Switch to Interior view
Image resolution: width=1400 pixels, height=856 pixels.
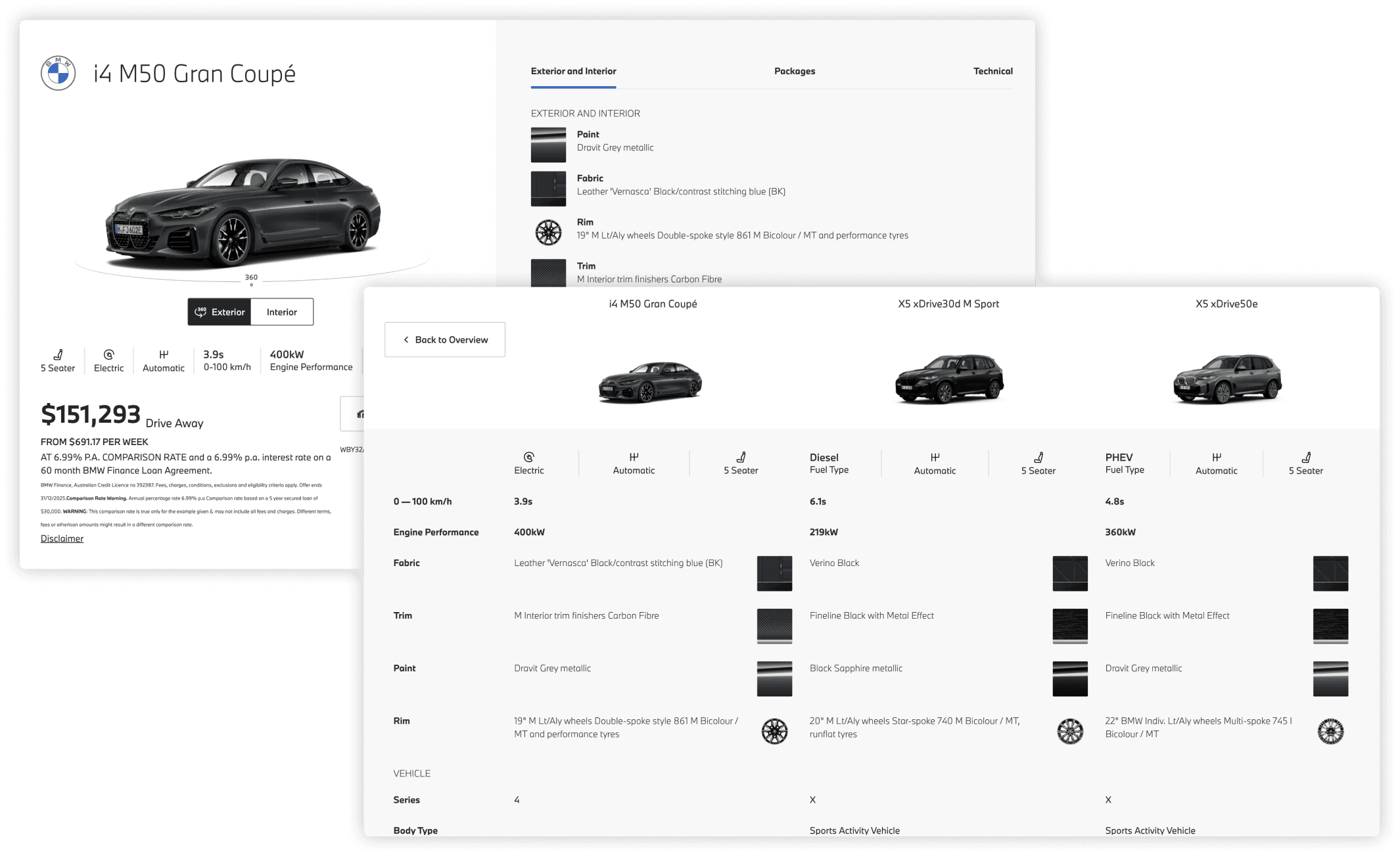[x=282, y=312]
